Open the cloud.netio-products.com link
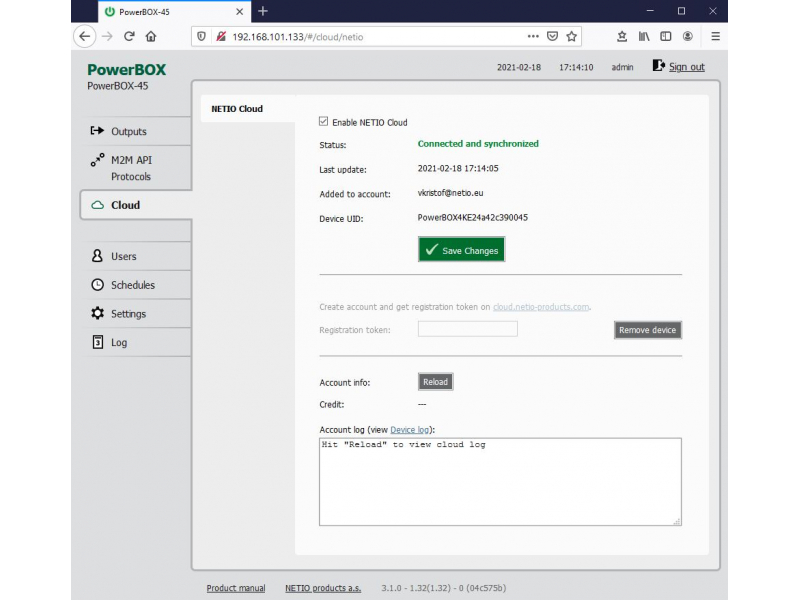Screen dimensions: 800x600 click(x=541, y=307)
